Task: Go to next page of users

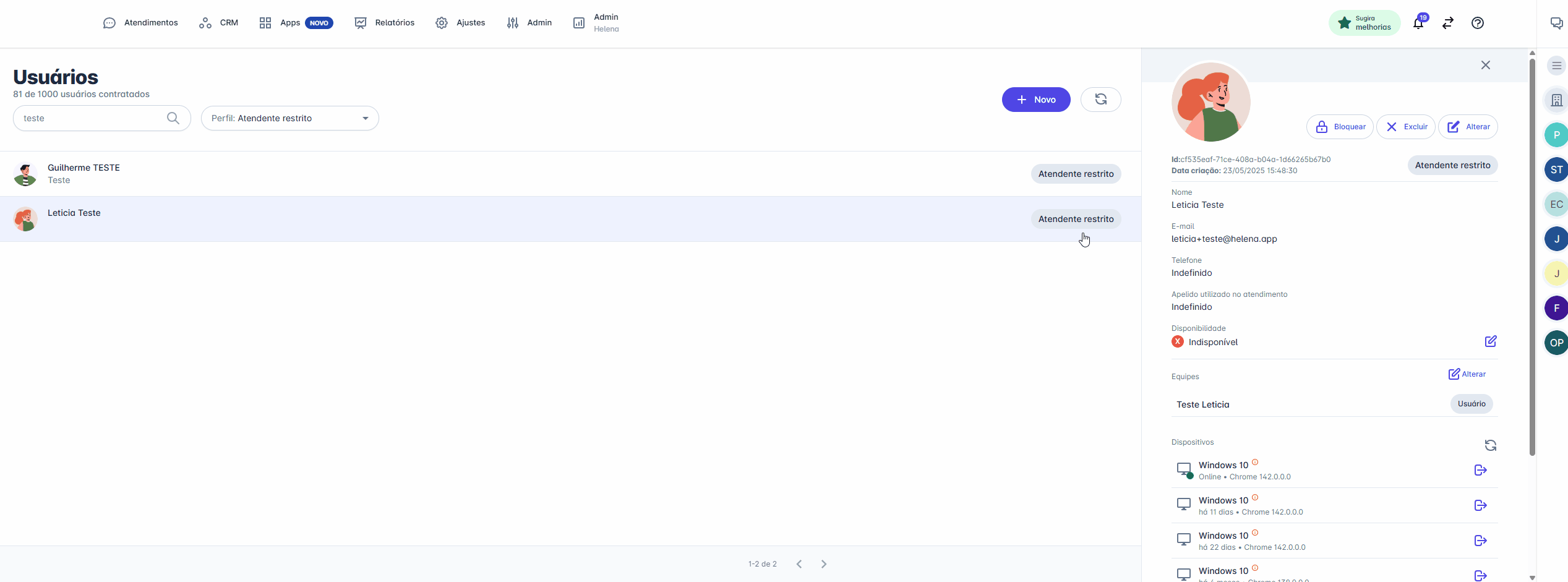Action: (x=823, y=564)
